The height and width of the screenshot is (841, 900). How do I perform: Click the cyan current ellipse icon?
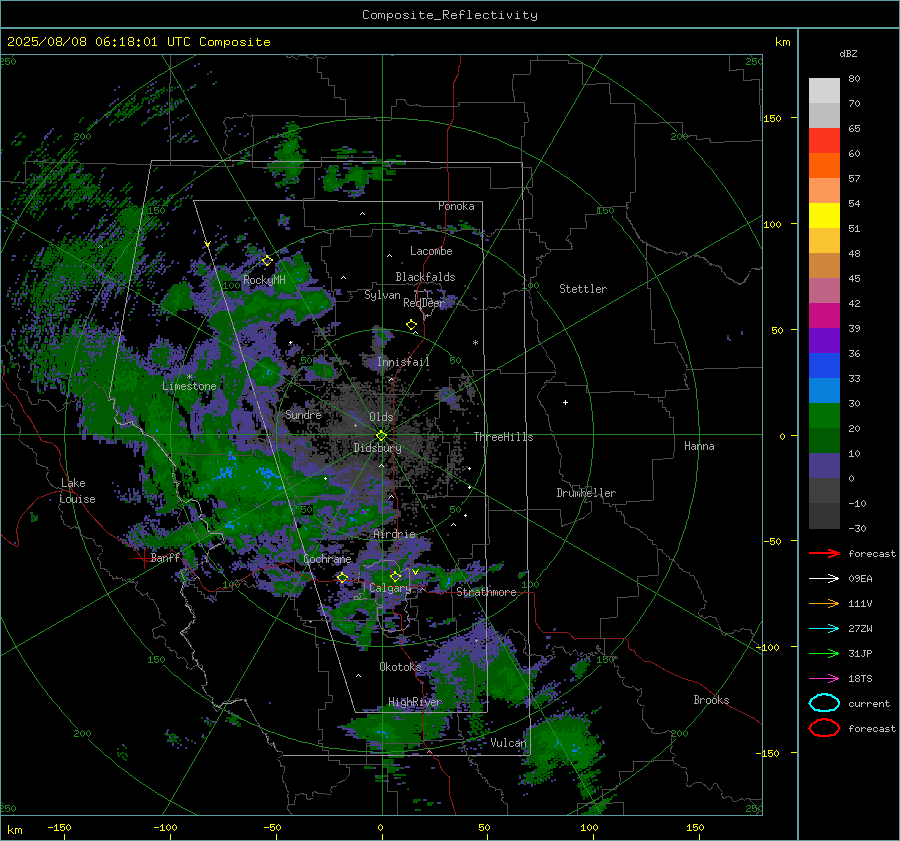[824, 703]
